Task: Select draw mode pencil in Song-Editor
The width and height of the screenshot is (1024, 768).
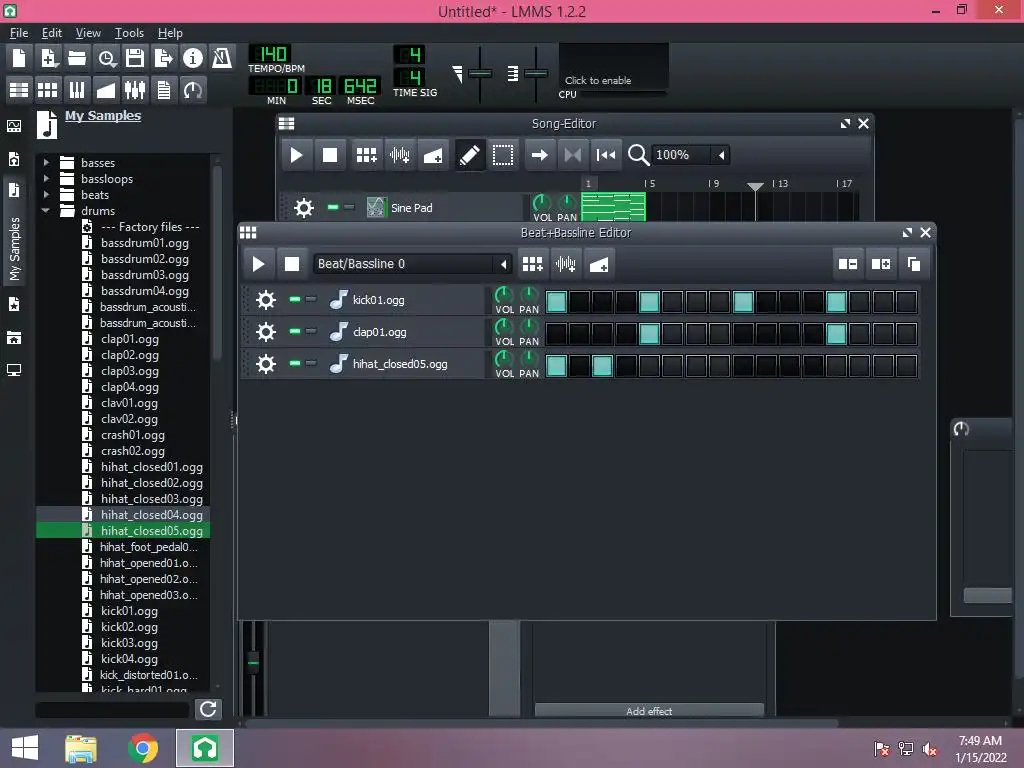Action: click(469, 155)
